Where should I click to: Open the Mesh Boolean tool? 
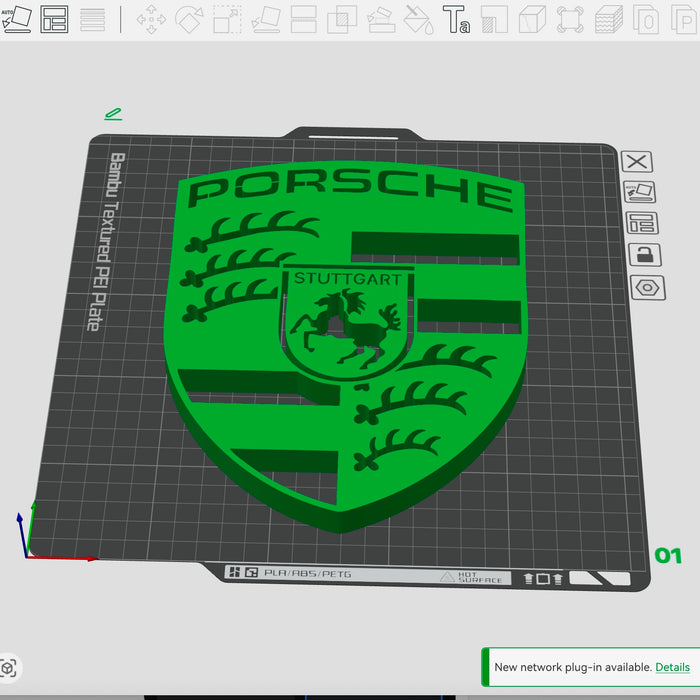coord(342,19)
